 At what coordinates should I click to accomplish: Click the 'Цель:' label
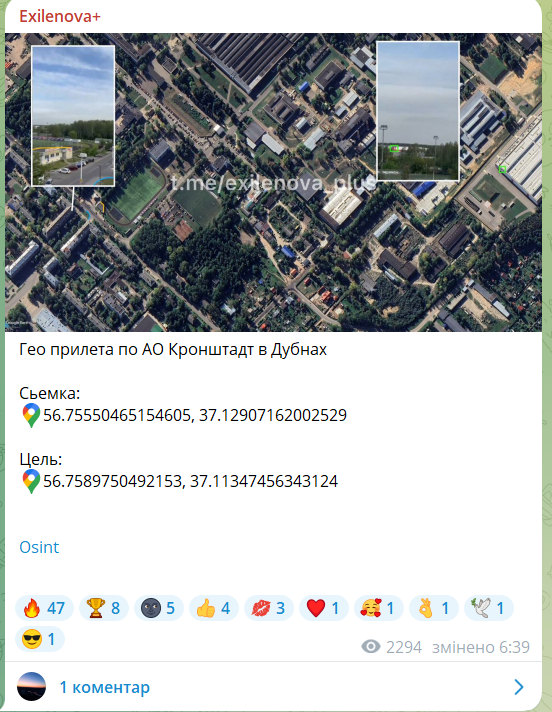(x=40, y=460)
